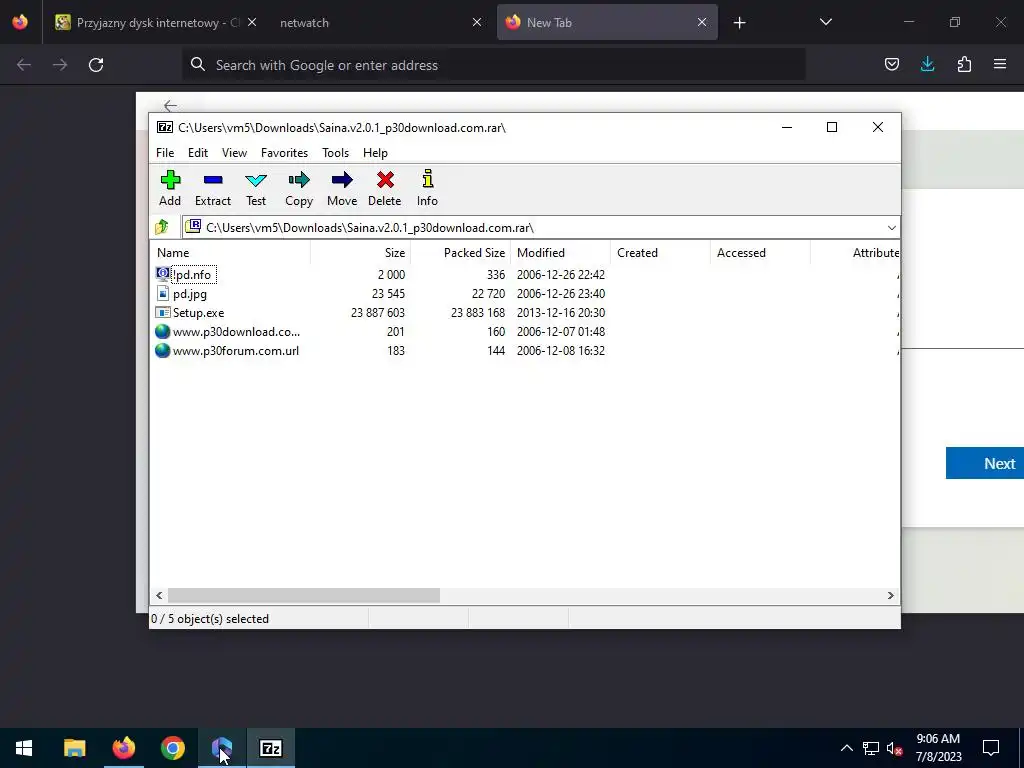
Task: Open Google Chrome from taskbar
Action: [173, 748]
